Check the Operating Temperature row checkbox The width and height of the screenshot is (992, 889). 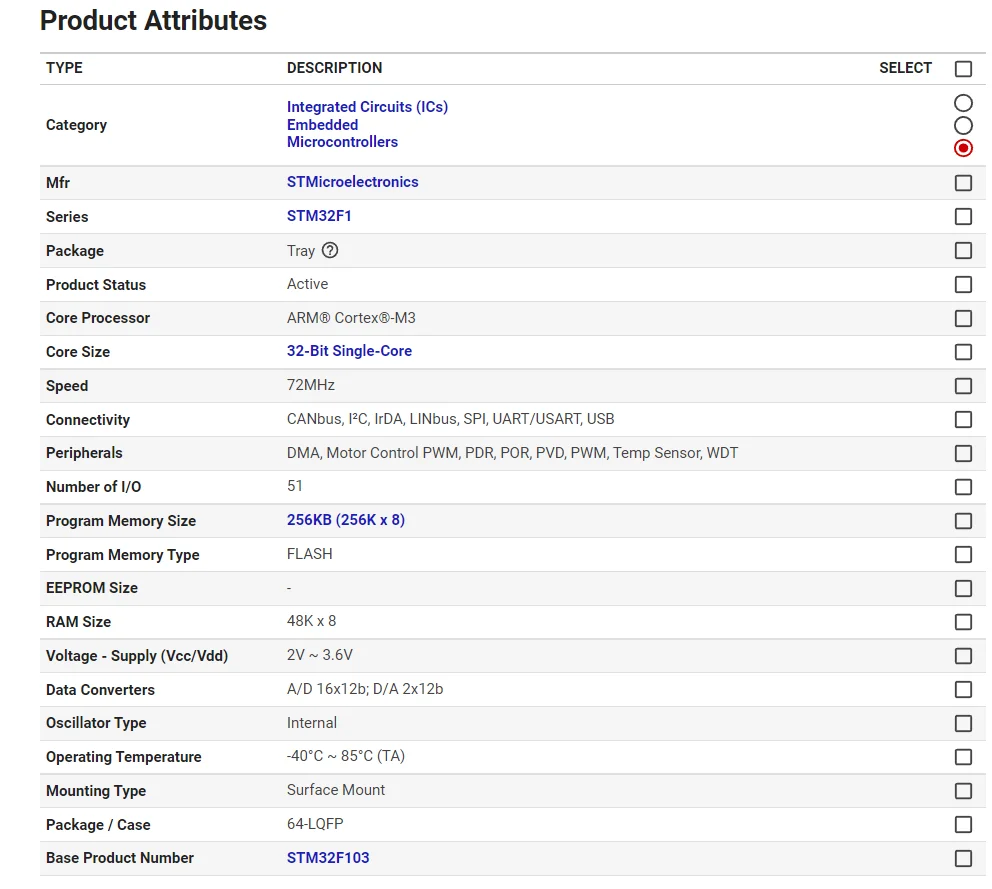click(x=963, y=757)
